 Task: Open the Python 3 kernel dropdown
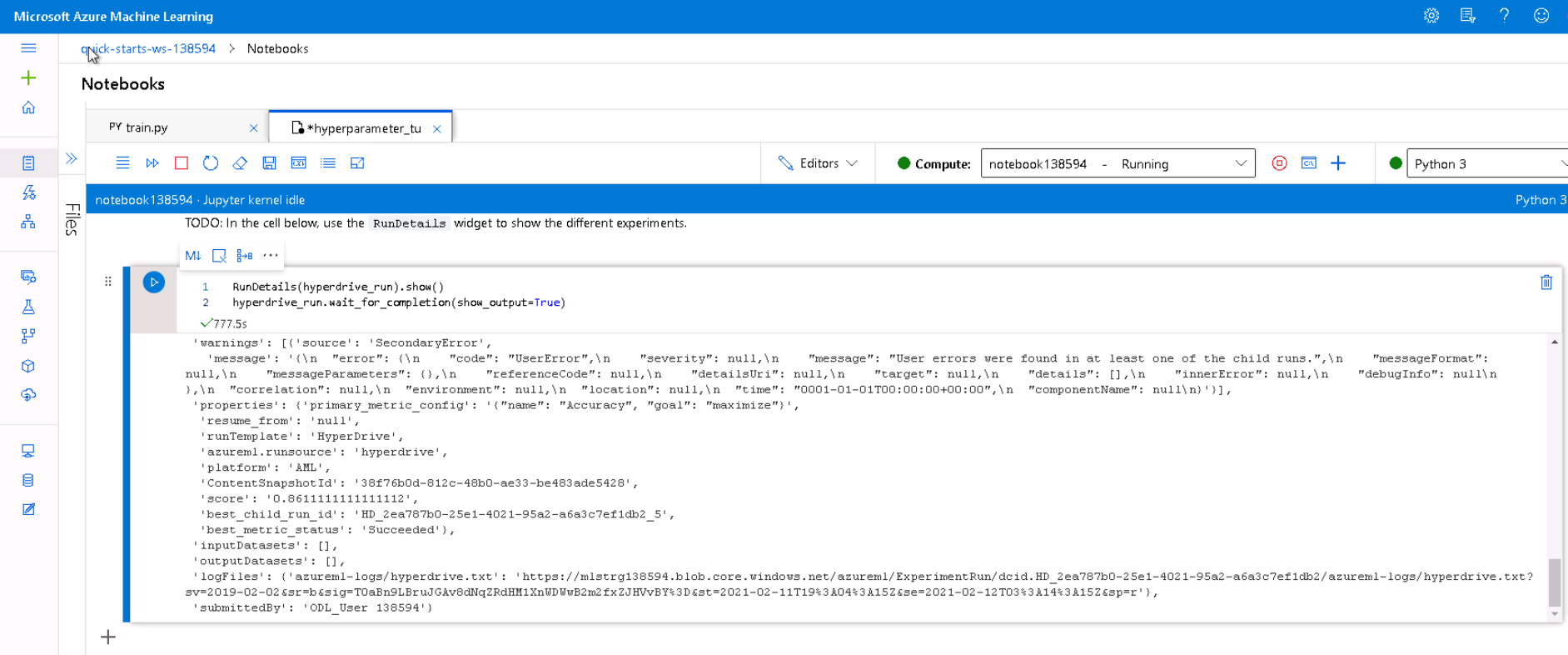[1486, 163]
